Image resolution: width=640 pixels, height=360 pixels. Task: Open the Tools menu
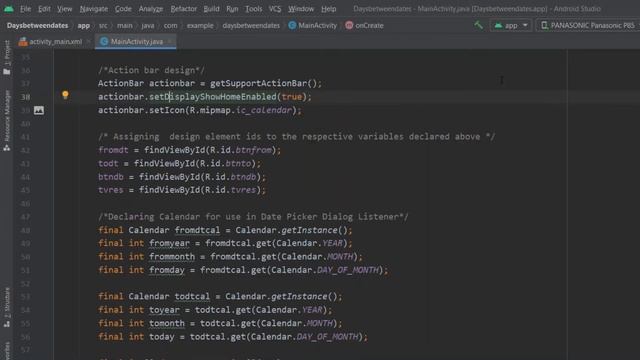(253, 9)
